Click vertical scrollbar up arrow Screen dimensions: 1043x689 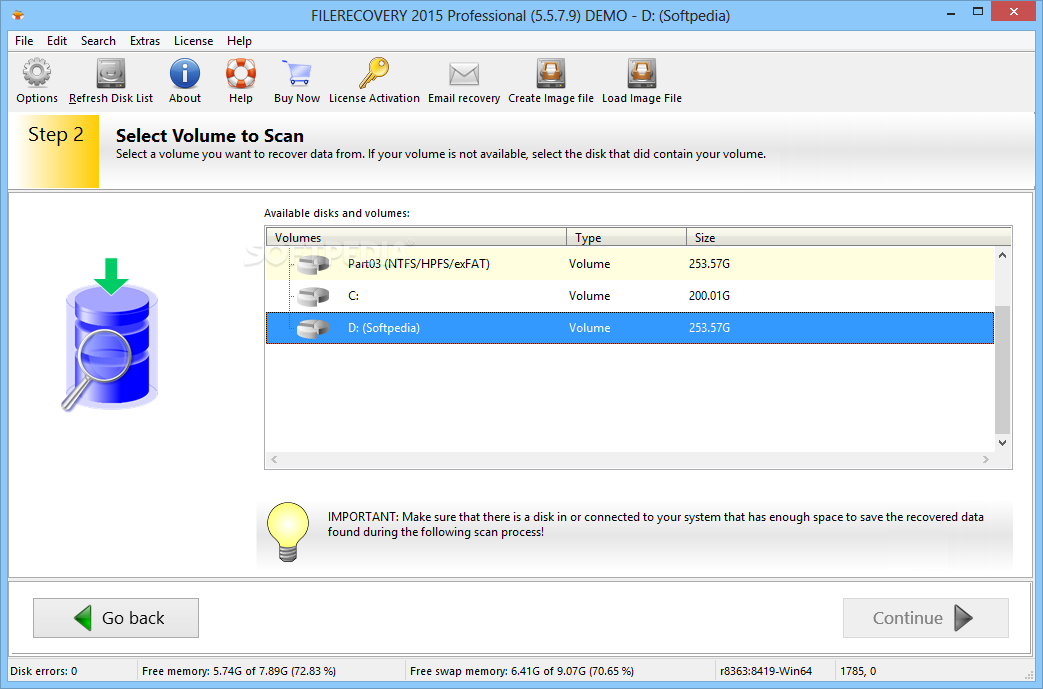(x=1002, y=255)
